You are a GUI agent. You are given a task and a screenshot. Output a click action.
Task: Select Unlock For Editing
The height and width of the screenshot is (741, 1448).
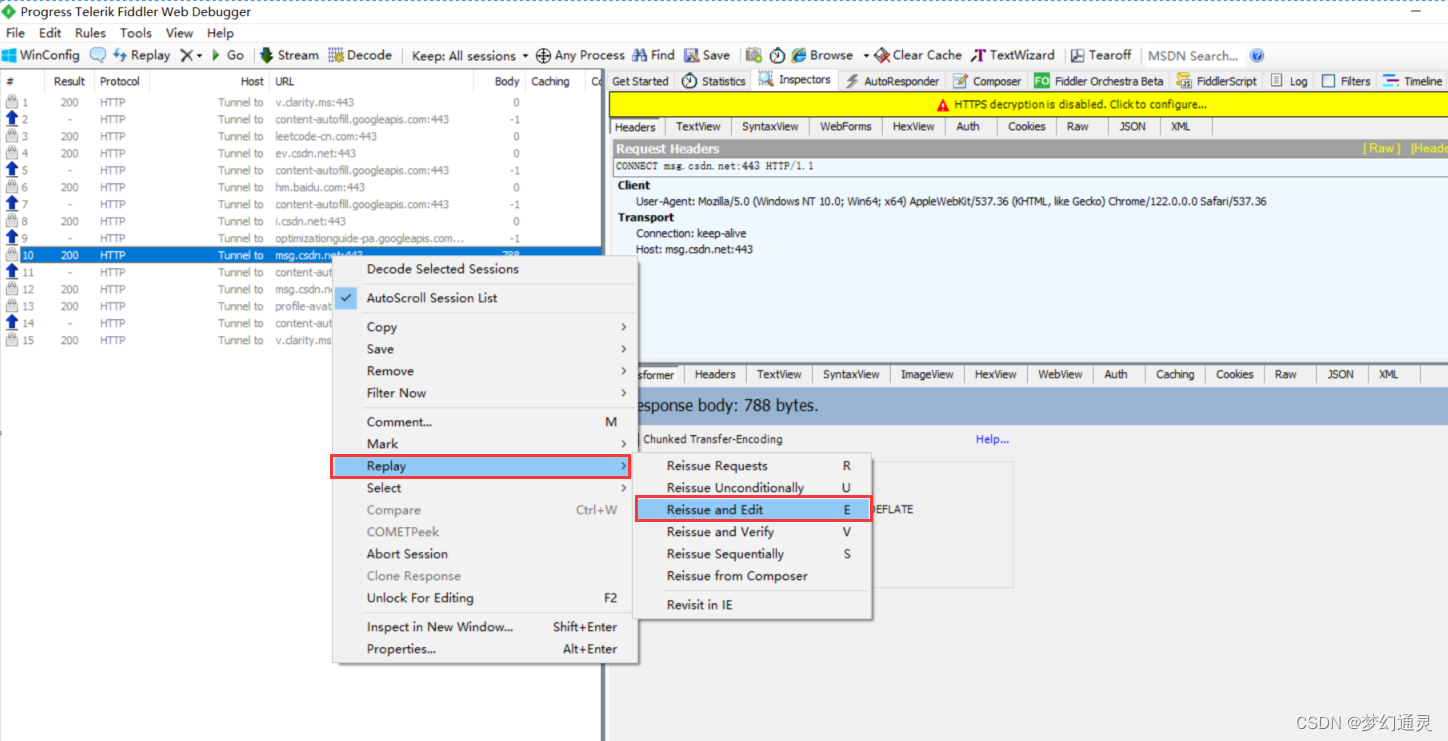pyautogui.click(x=485, y=598)
